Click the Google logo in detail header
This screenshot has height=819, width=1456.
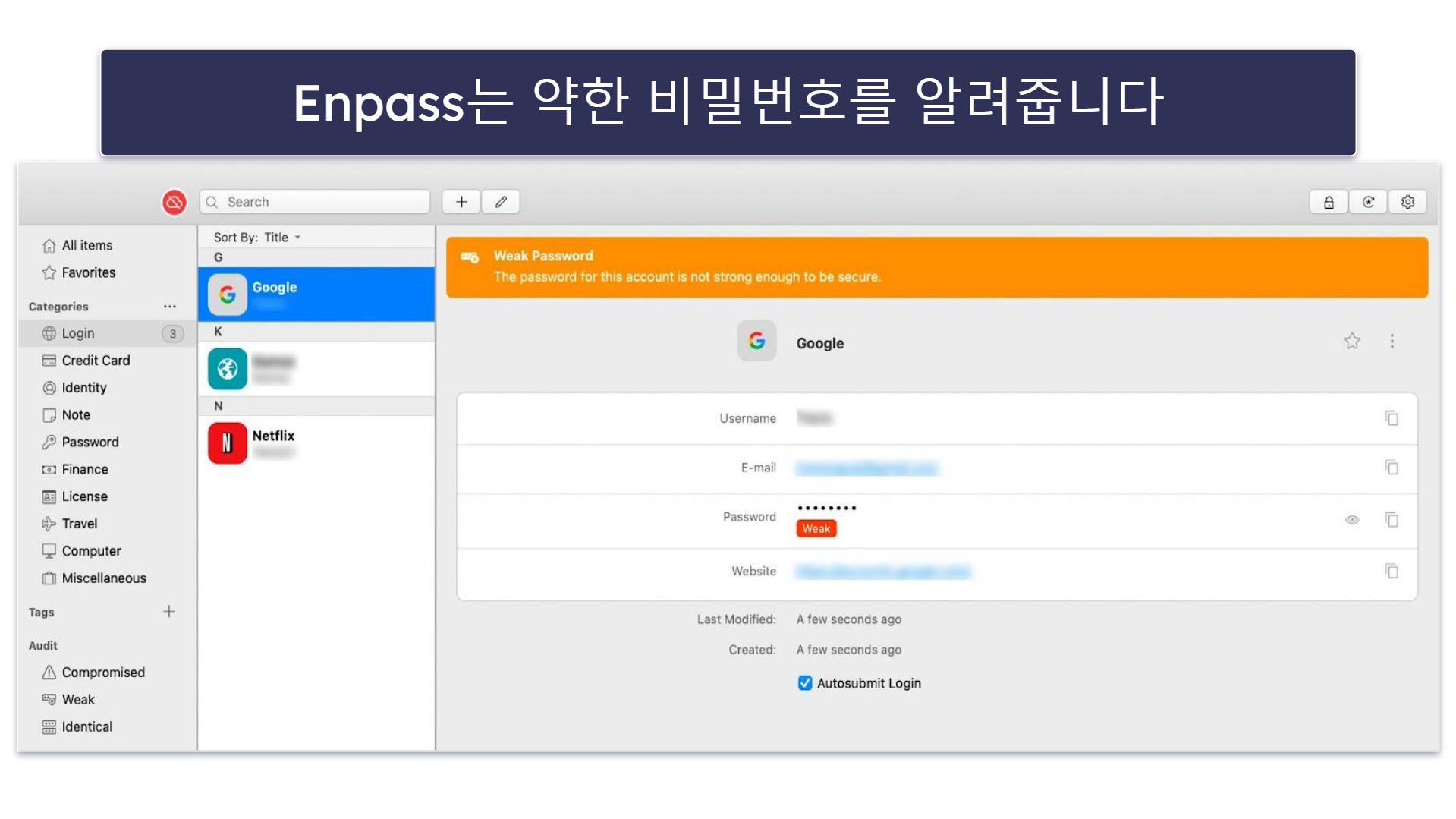(x=756, y=341)
